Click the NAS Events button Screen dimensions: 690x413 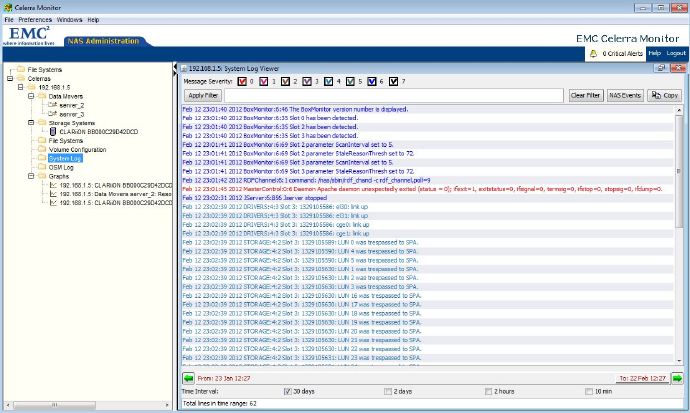(625, 95)
